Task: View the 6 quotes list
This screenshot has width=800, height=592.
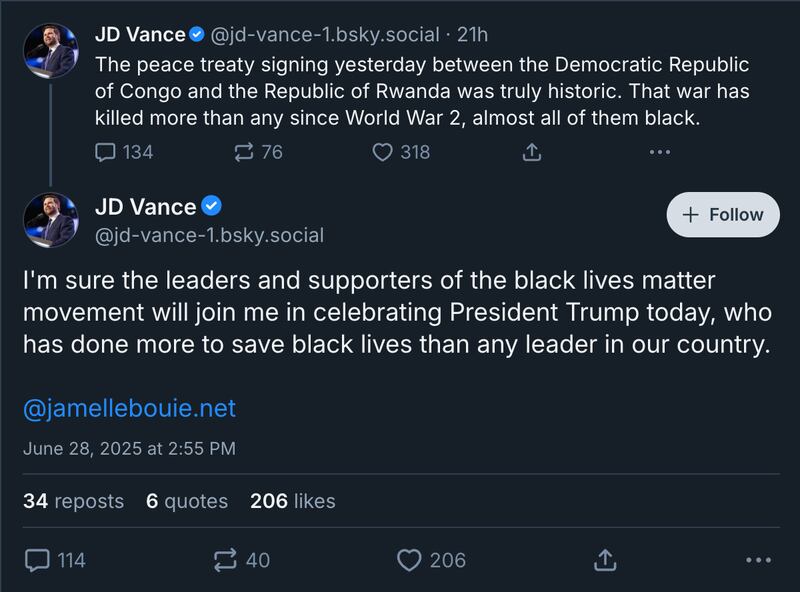Action: (186, 501)
